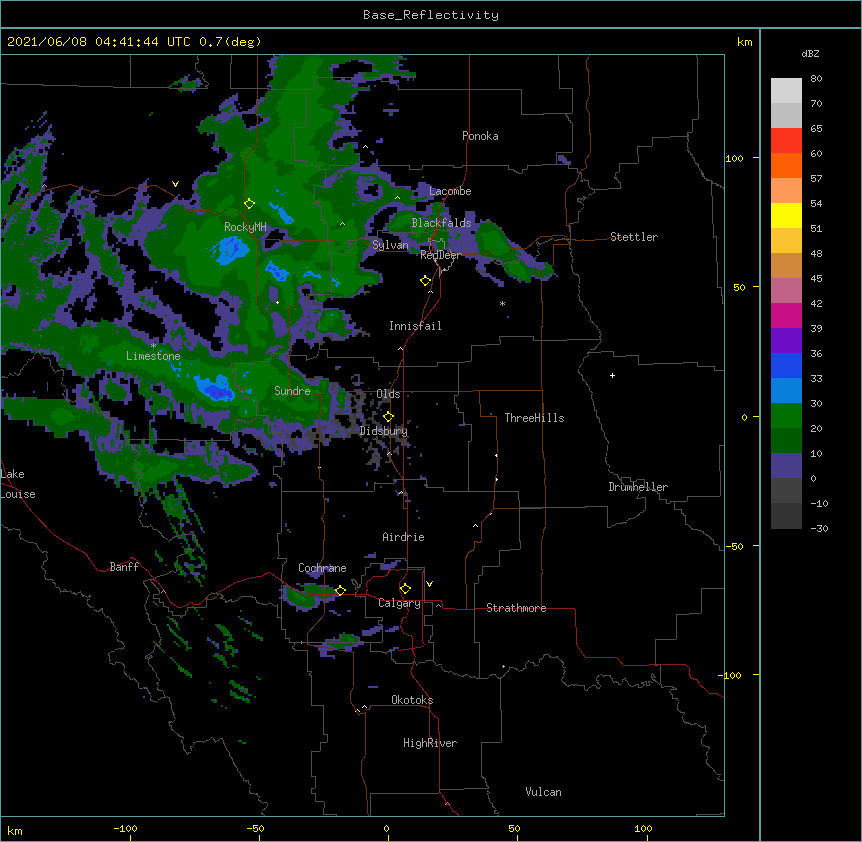This screenshot has width=862, height=842.
Task: Click the Lake Louise label
Action: coord(17,484)
